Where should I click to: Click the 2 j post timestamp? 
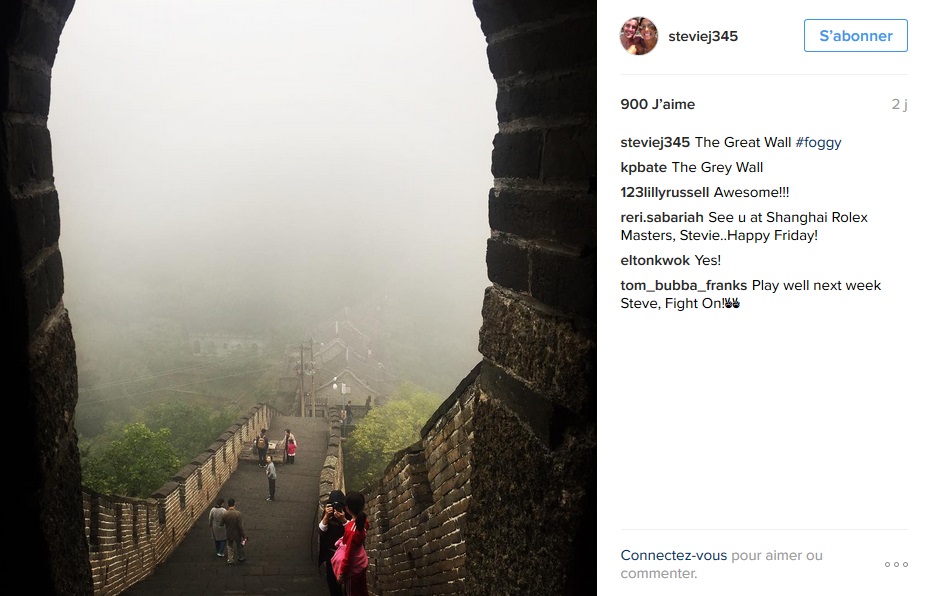(x=899, y=104)
